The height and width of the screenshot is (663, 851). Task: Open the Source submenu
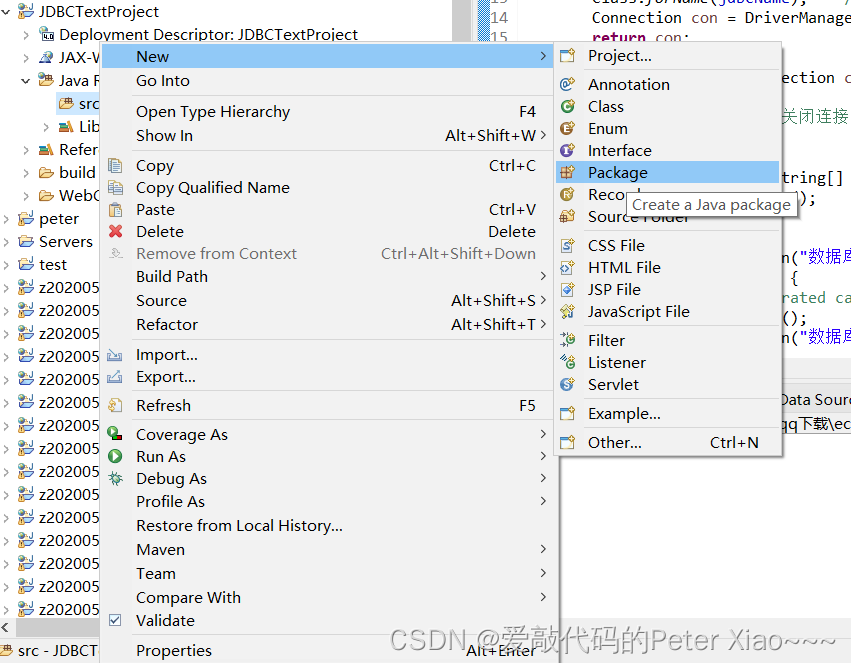point(327,301)
